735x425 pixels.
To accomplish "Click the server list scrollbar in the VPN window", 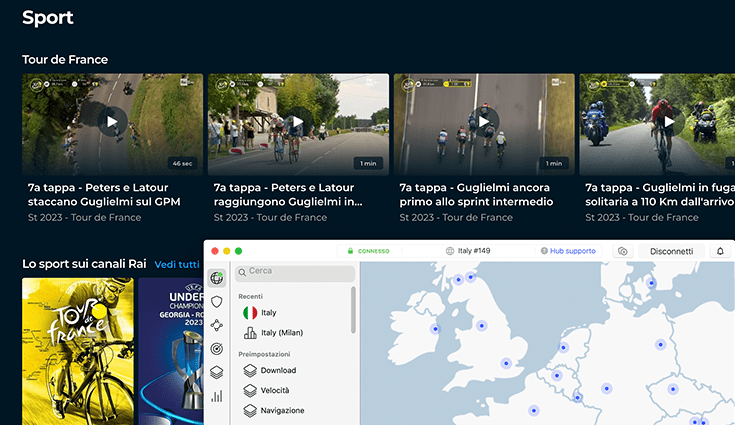I will (x=353, y=310).
